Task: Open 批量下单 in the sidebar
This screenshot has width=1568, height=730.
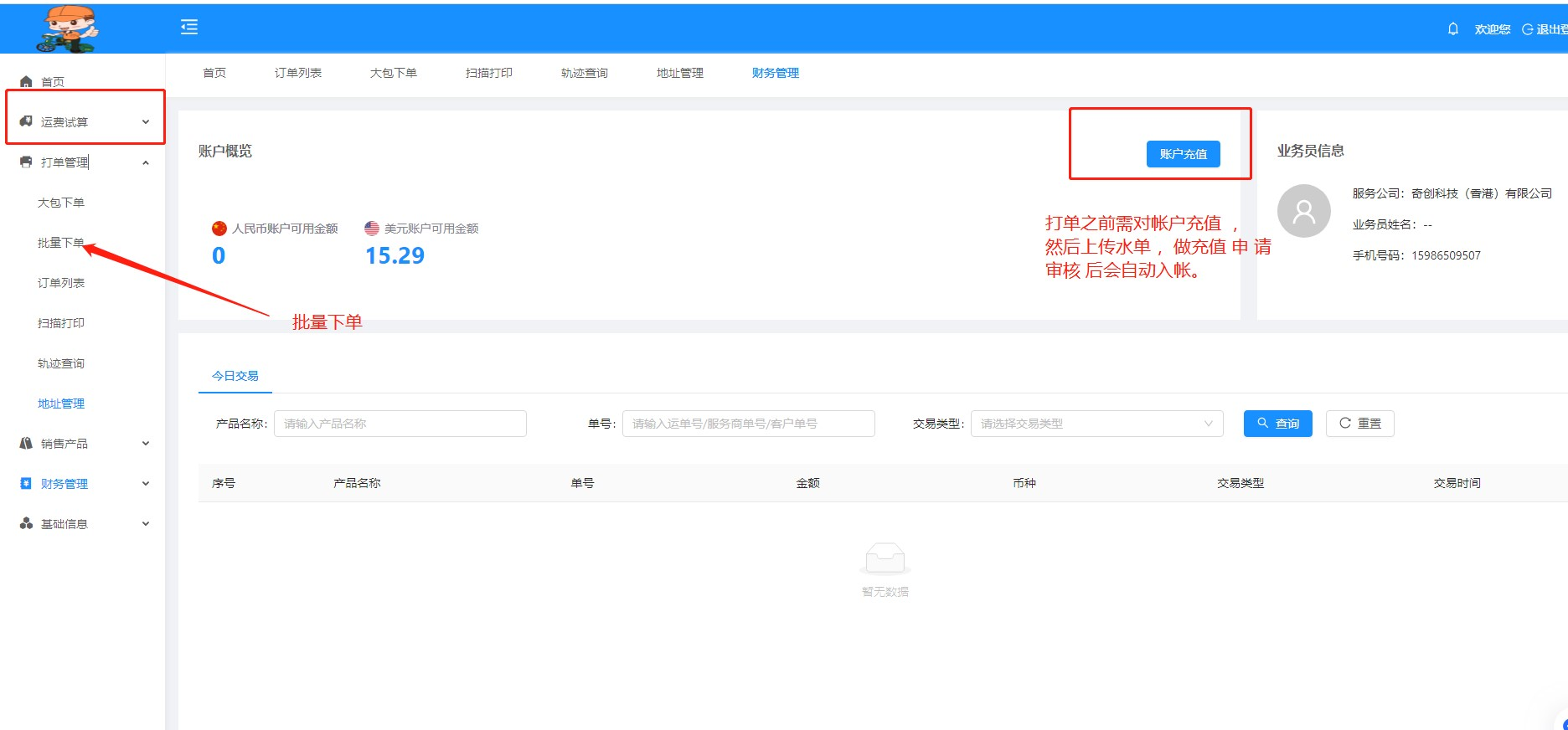Action: click(x=61, y=243)
